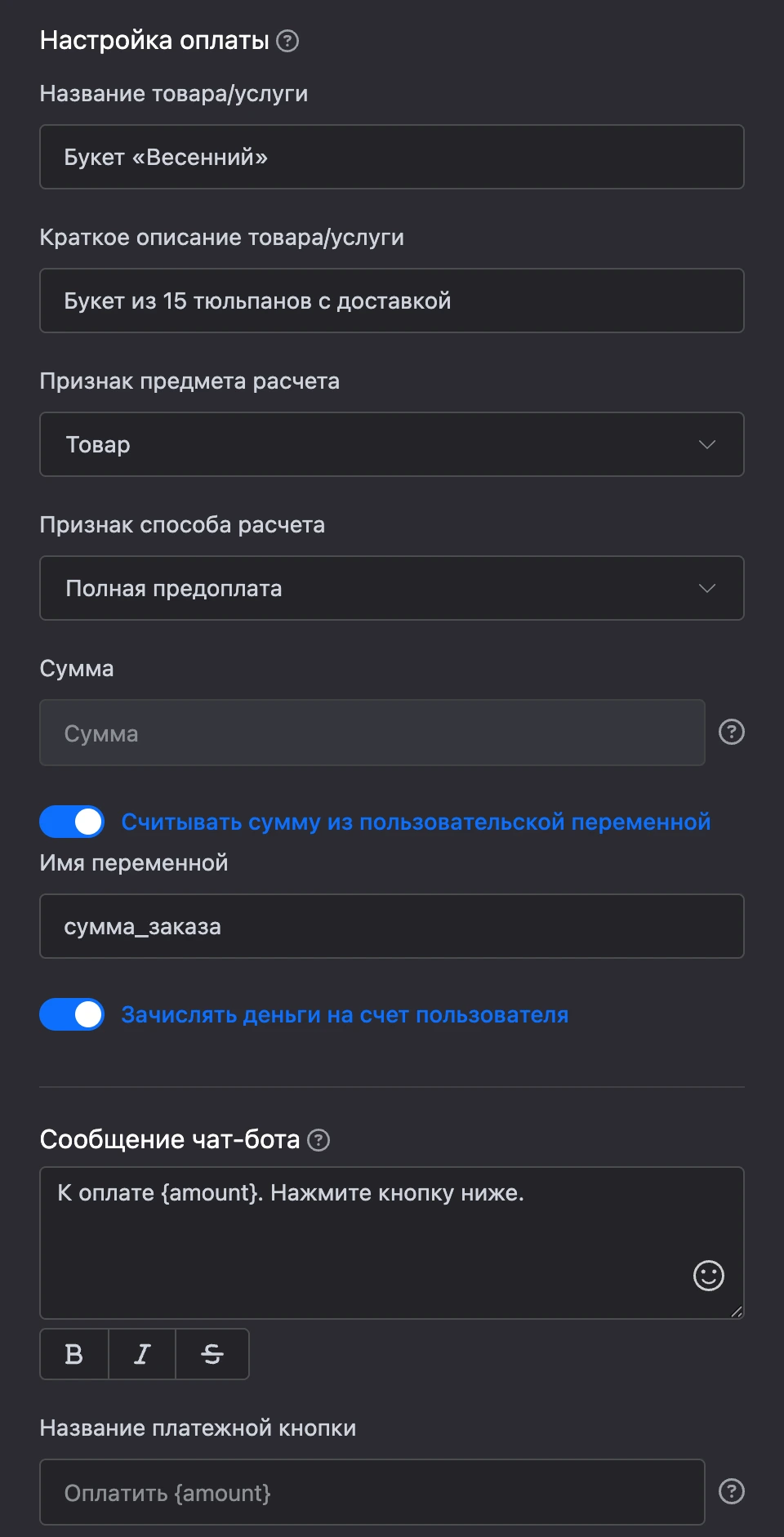Click the chat-bot message text area
The width and height of the screenshot is (784, 1537).
[392, 1243]
